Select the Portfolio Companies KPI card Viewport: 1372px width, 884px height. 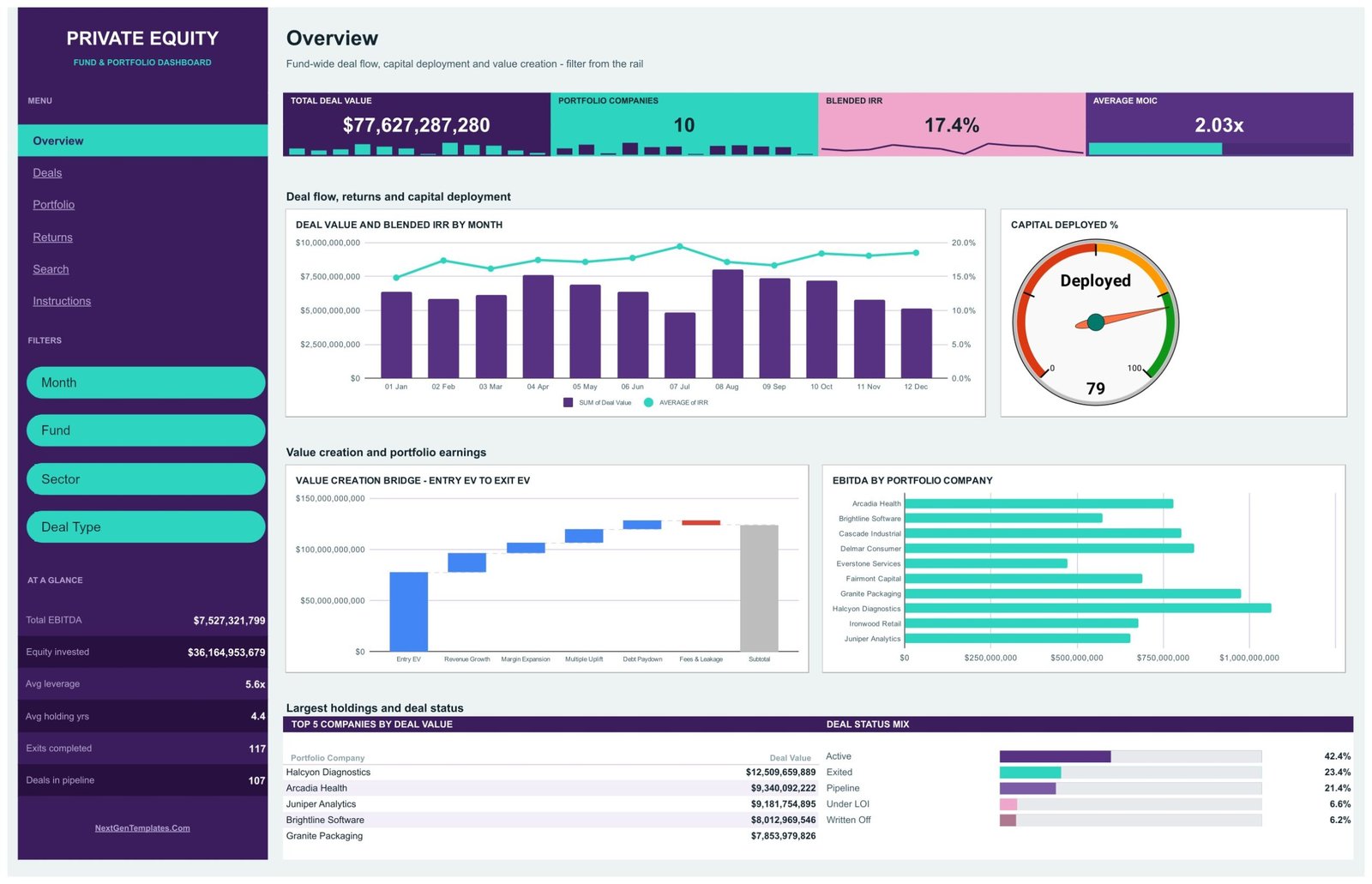click(x=684, y=124)
